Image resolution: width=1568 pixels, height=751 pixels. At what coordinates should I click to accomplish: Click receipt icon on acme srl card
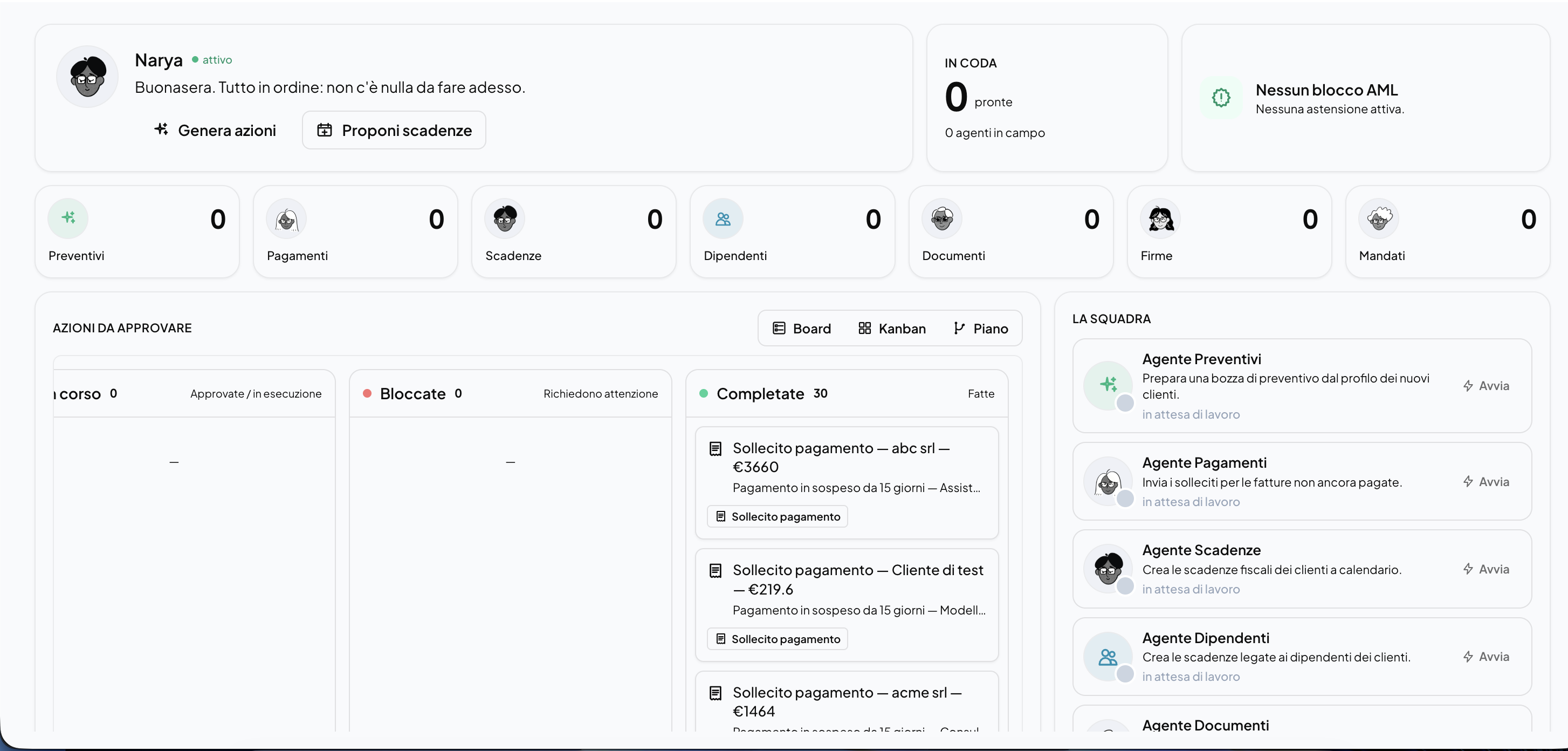pos(716,693)
